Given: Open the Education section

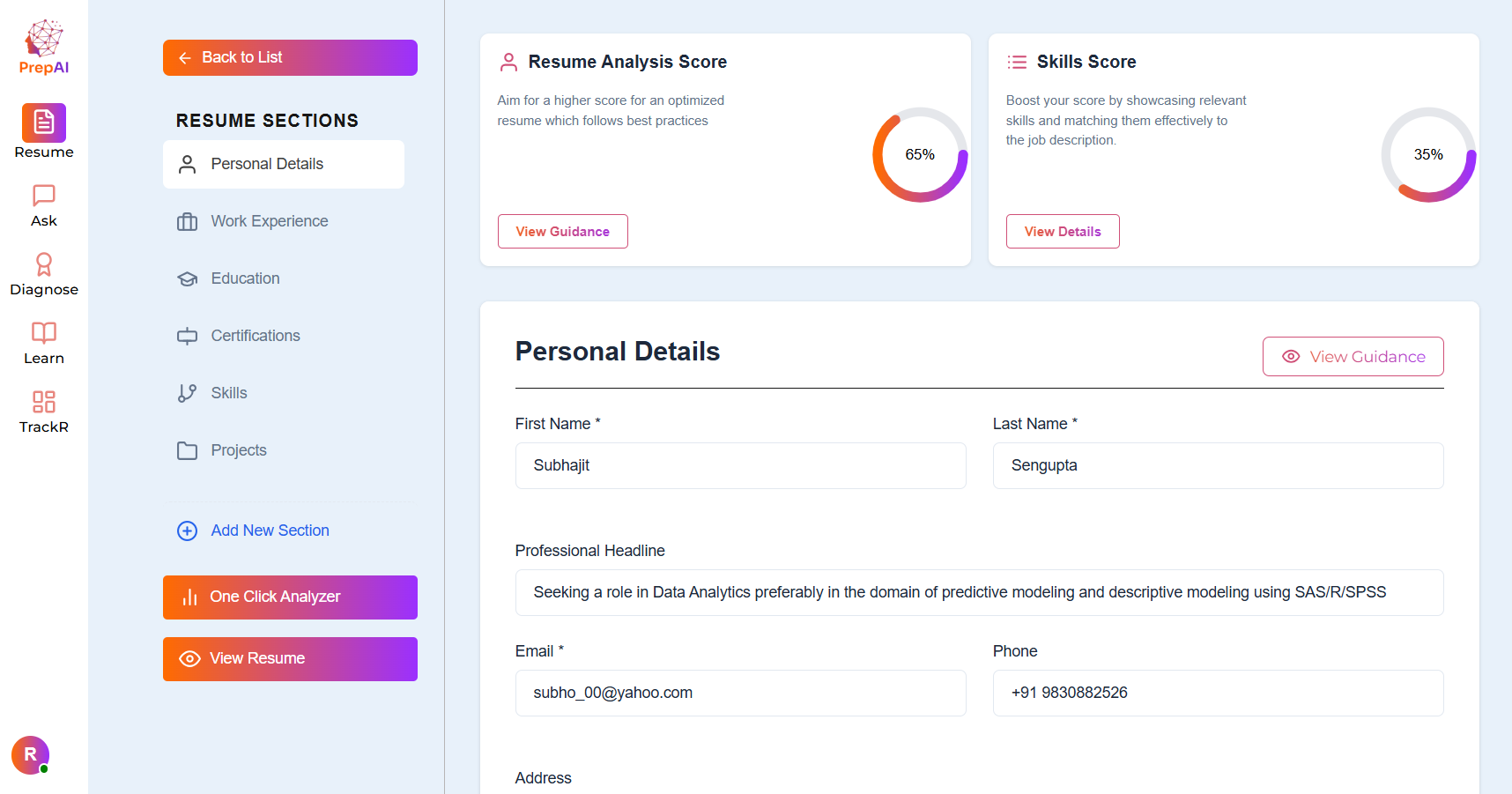Looking at the screenshot, I should (245, 278).
